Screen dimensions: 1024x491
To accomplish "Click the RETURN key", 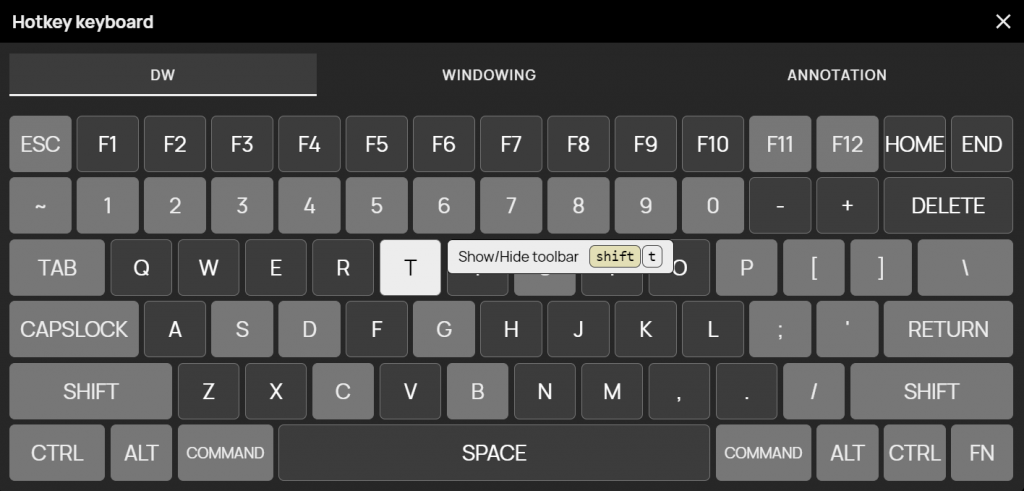I will 948,329.
